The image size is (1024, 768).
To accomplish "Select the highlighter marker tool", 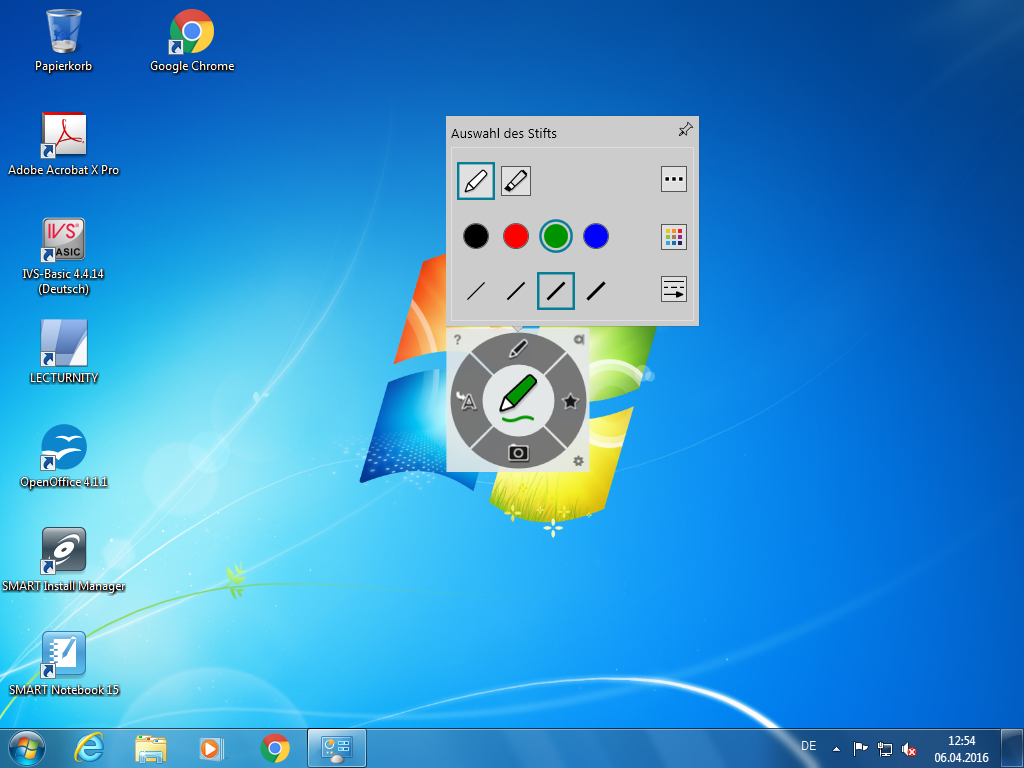I will [x=516, y=181].
